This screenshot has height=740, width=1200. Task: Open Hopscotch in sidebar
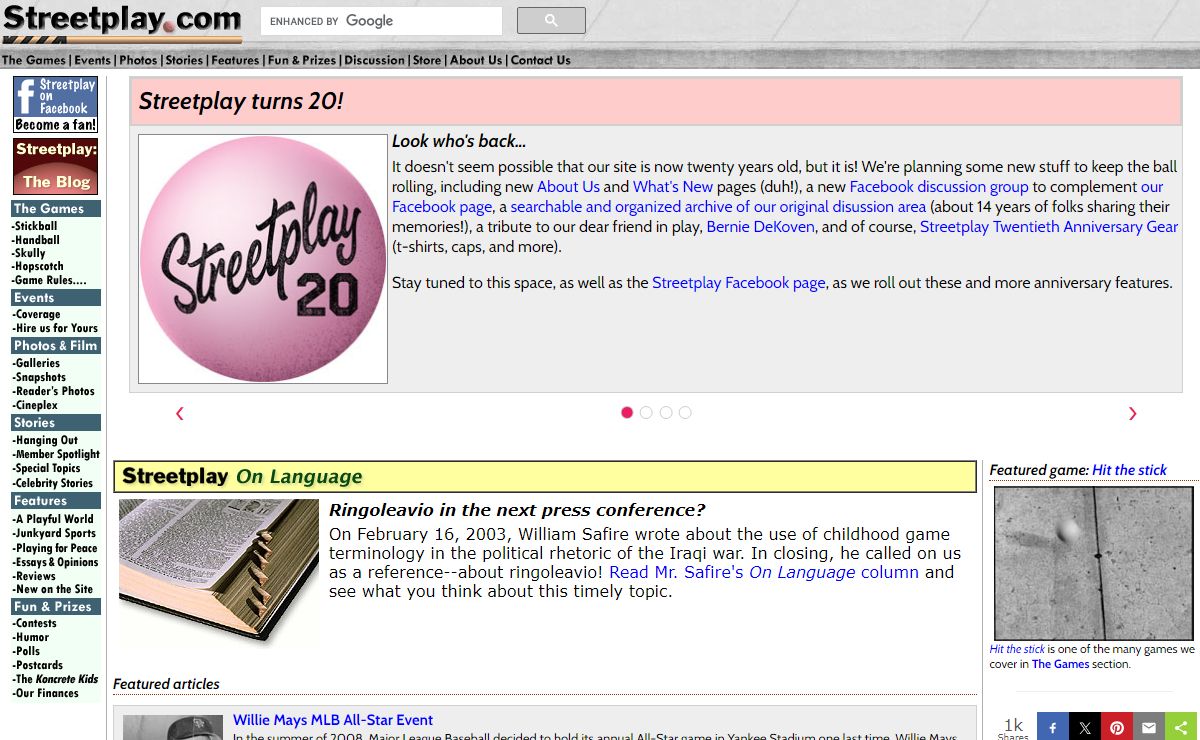(38, 267)
